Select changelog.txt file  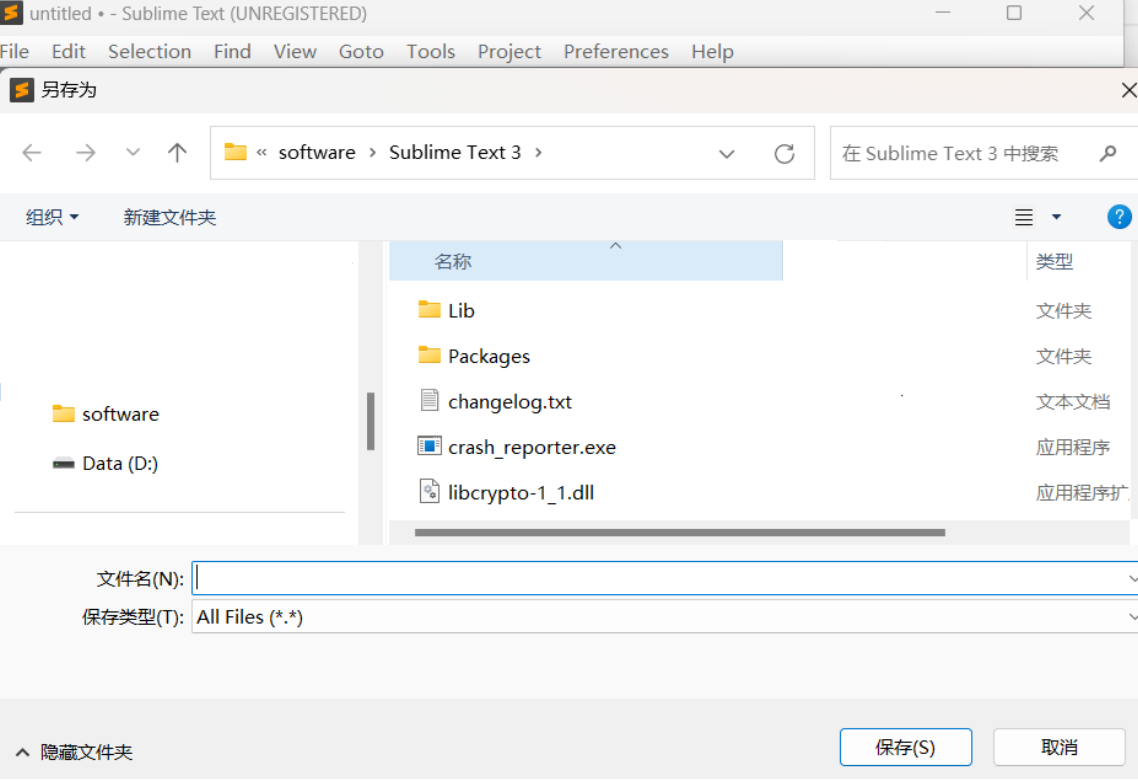click(x=509, y=401)
